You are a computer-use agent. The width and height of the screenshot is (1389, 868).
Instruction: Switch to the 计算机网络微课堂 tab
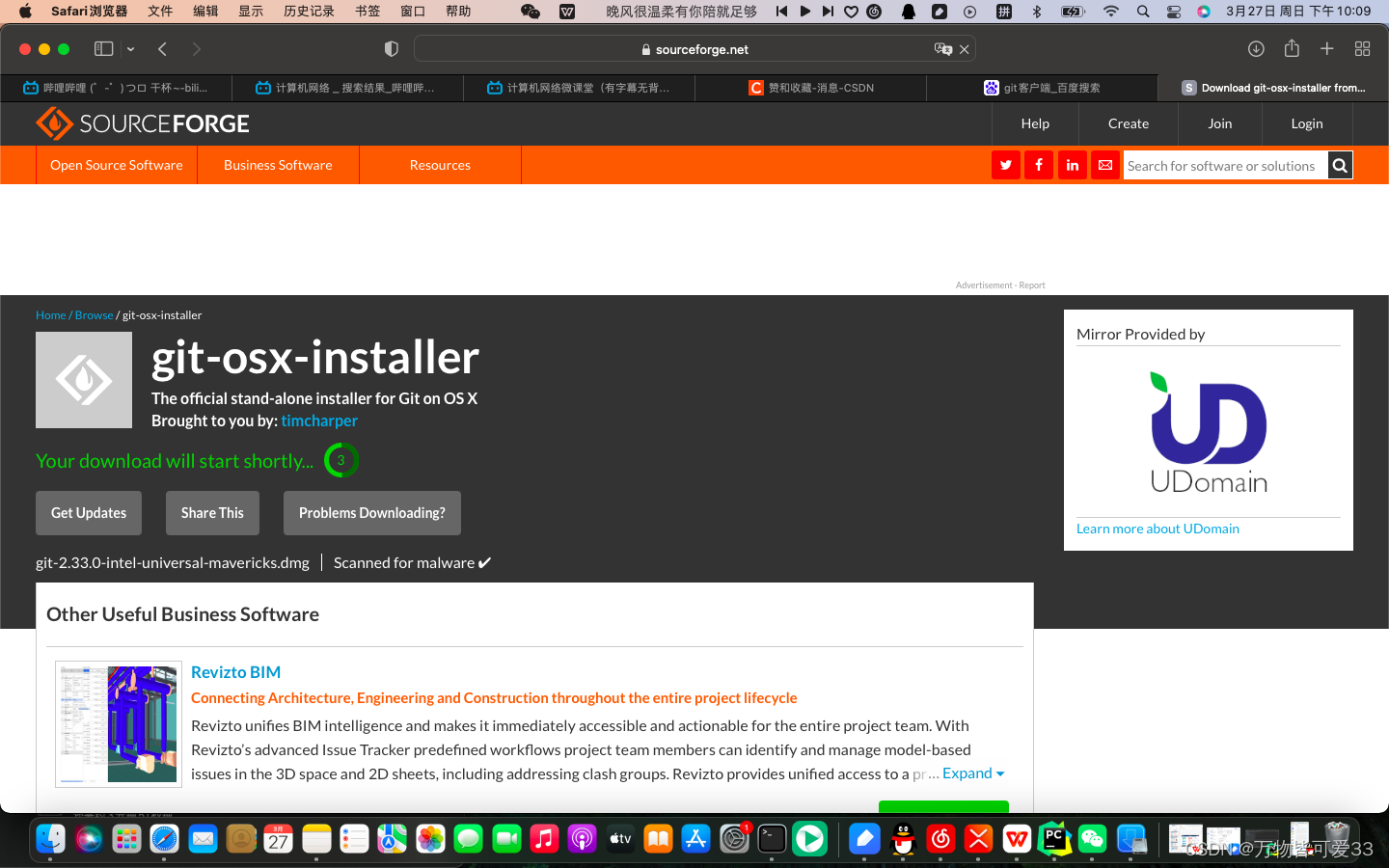(579, 88)
